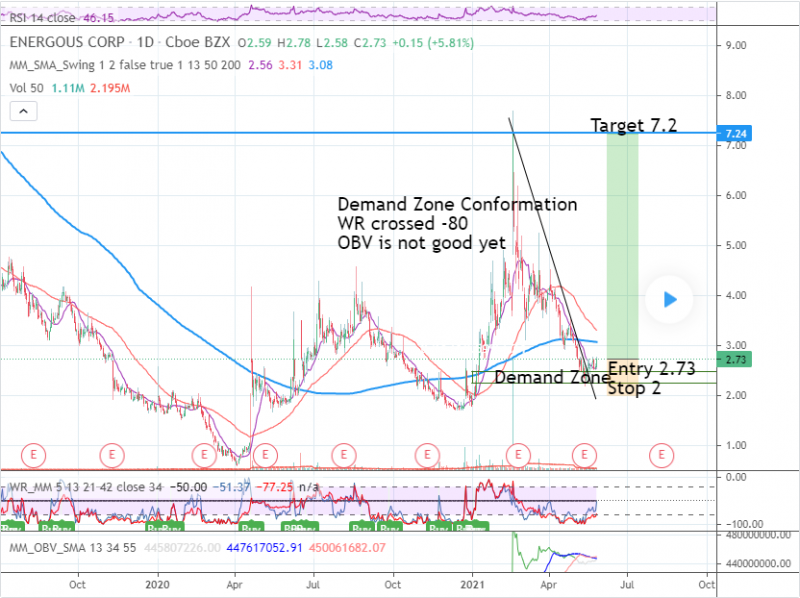Click the earnings E marker below the price spike
800x598 pixels.
coord(520,454)
